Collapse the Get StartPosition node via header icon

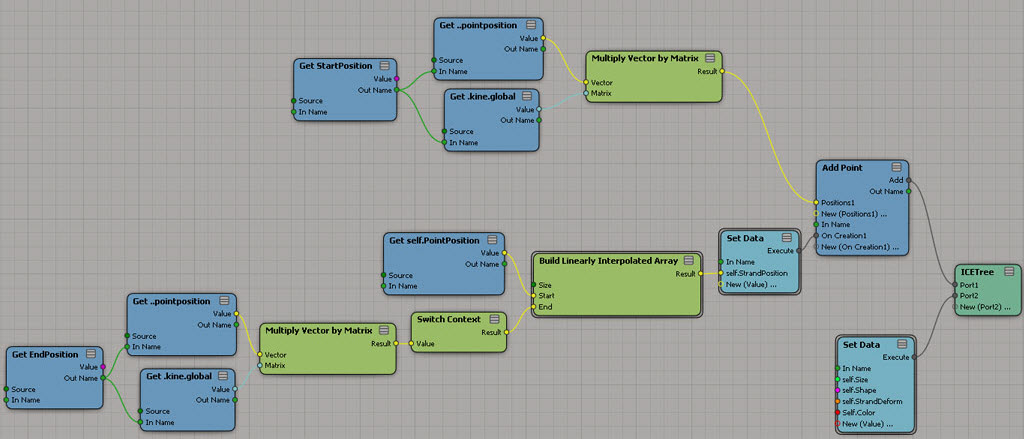[x=386, y=66]
